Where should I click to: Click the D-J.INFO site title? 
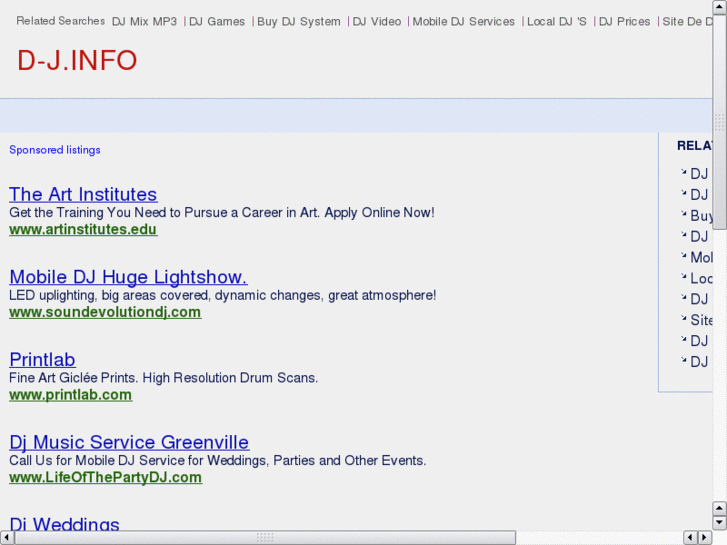(77, 60)
